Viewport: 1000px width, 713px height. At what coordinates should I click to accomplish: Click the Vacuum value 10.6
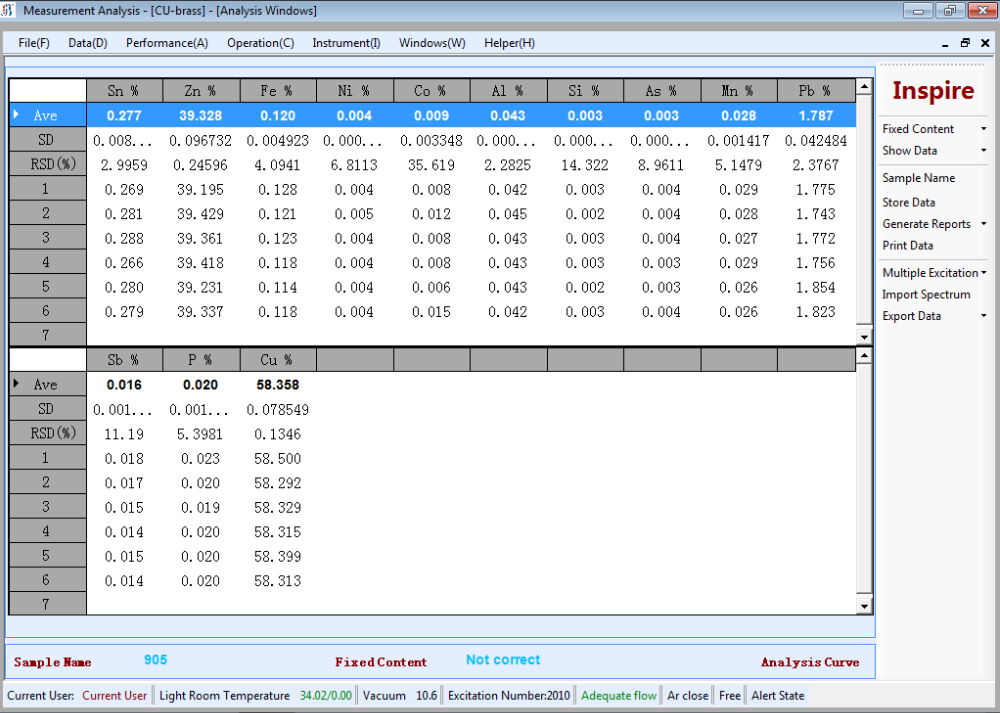point(427,695)
